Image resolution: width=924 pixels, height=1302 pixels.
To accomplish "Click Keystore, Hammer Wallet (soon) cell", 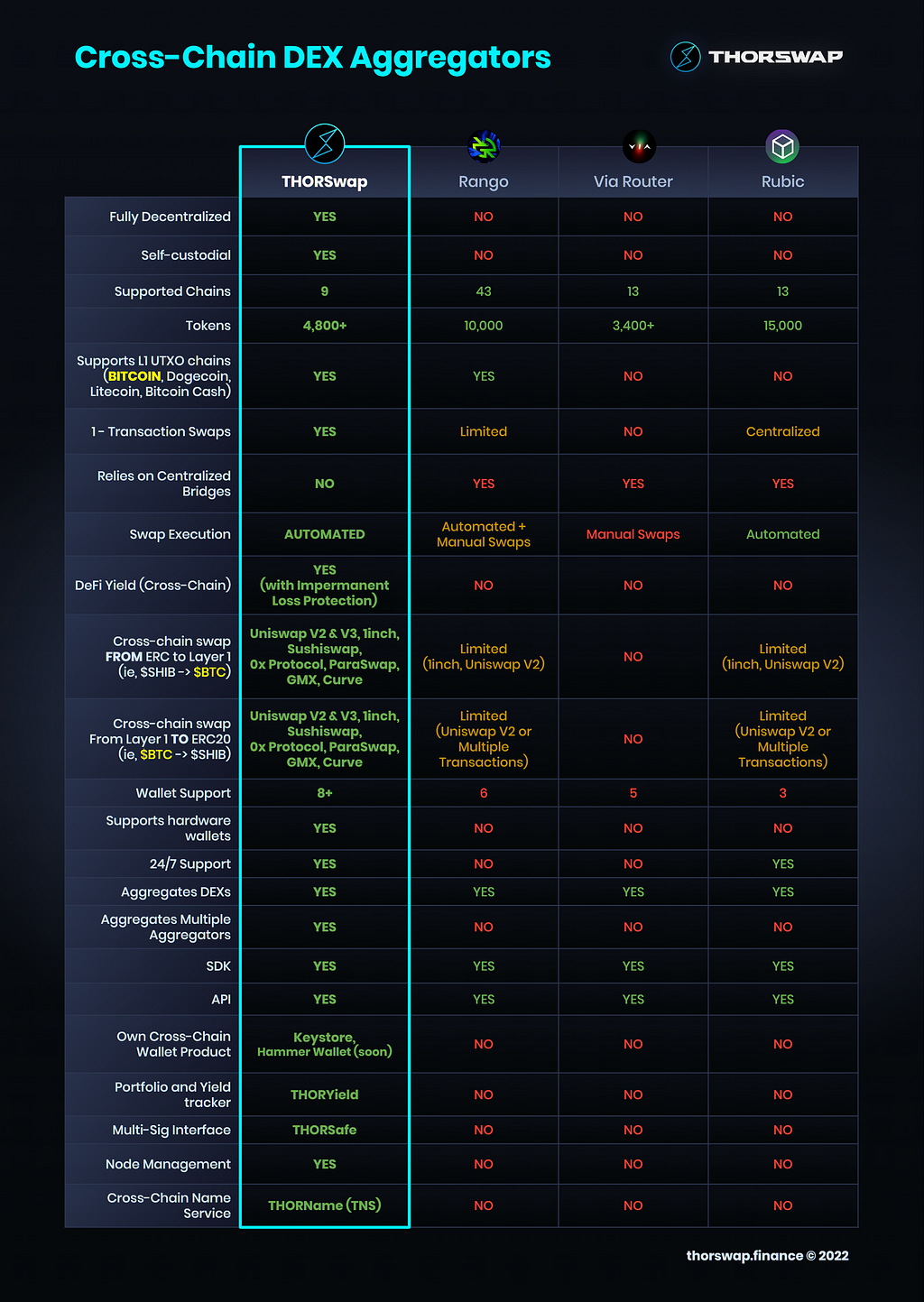I will click(x=325, y=1044).
